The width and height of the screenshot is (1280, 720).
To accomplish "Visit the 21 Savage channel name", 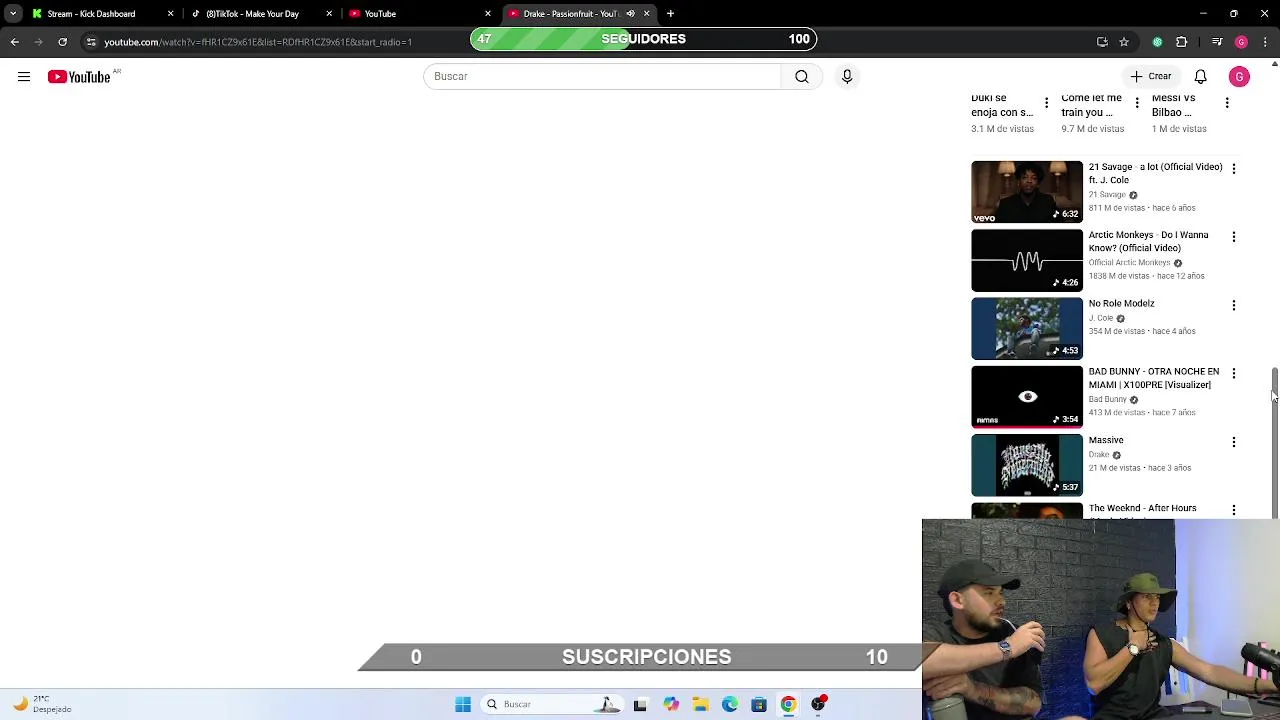I will pyautogui.click(x=1107, y=195).
